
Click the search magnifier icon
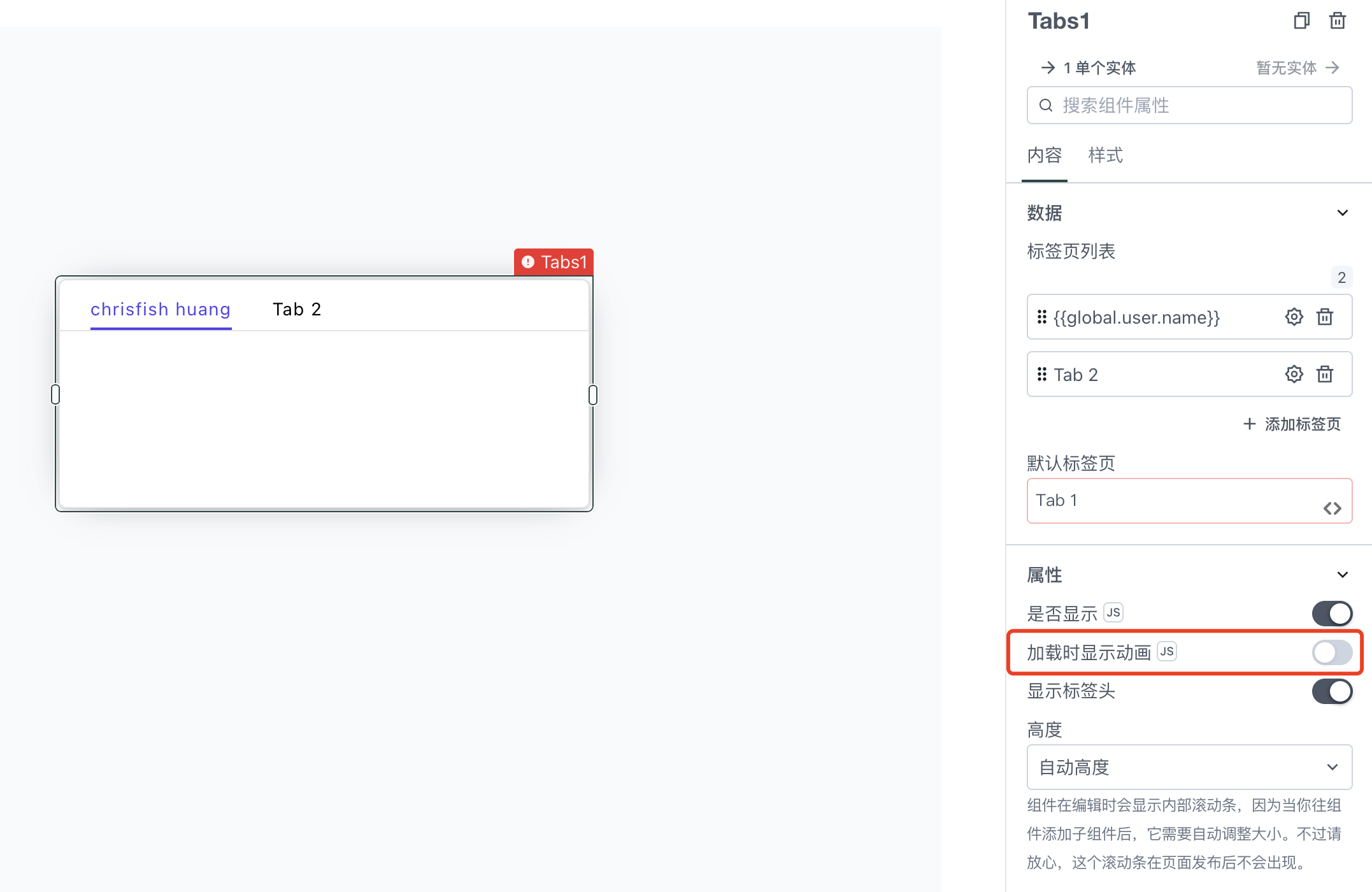[1046, 105]
